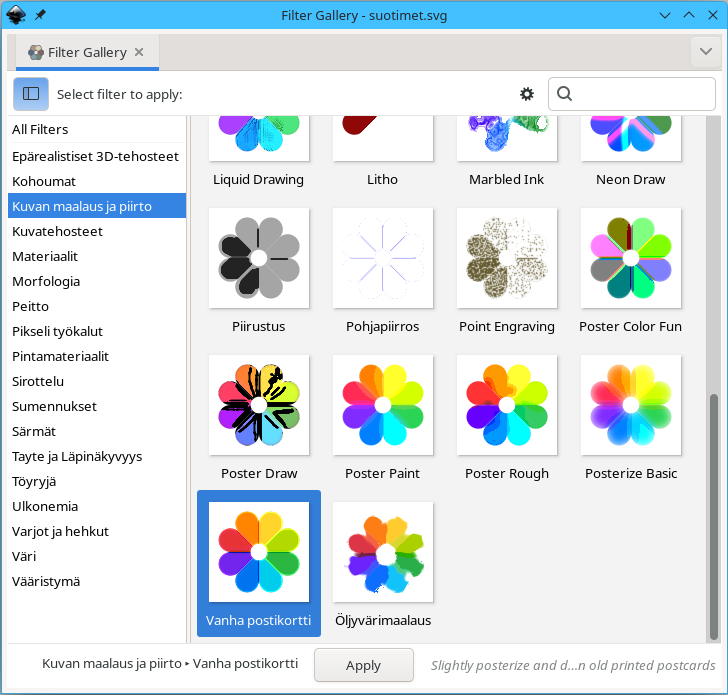Select the Piirustus filter thumbnail
The height and width of the screenshot is (695, 728).
pos(259,258)
